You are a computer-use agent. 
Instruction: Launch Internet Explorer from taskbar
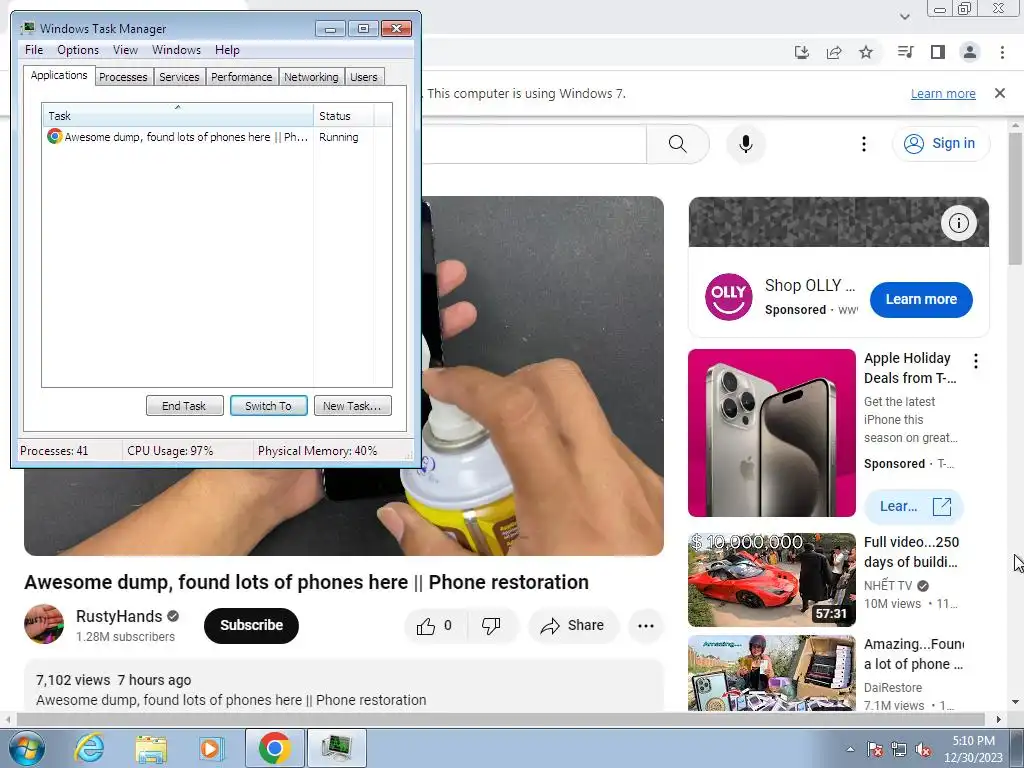pyautogui.click(x=89, y=748)
